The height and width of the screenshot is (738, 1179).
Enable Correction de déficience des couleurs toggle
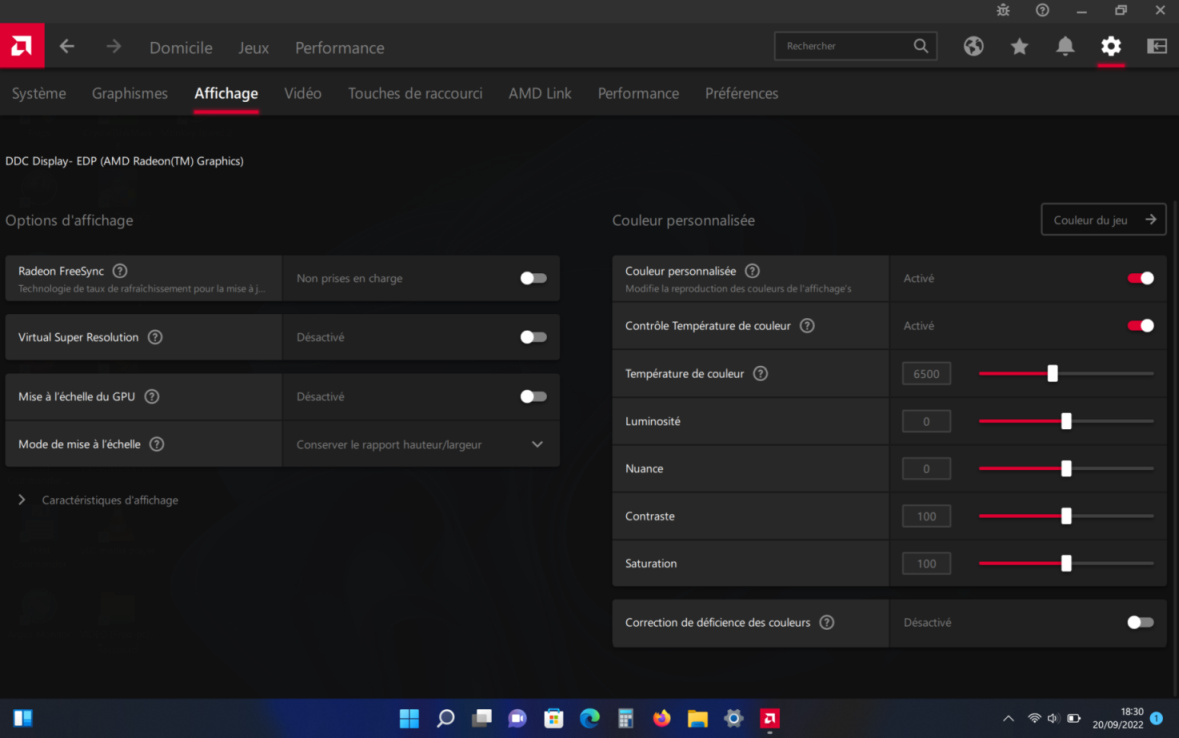point(1140,622)
